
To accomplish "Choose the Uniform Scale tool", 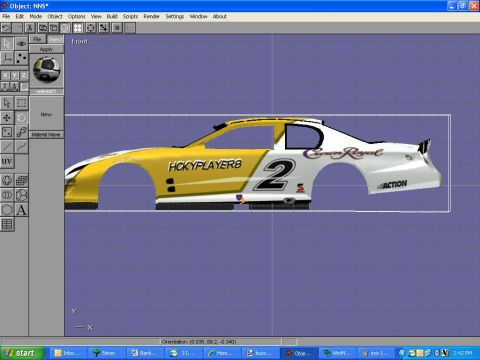I will point(21,132).
